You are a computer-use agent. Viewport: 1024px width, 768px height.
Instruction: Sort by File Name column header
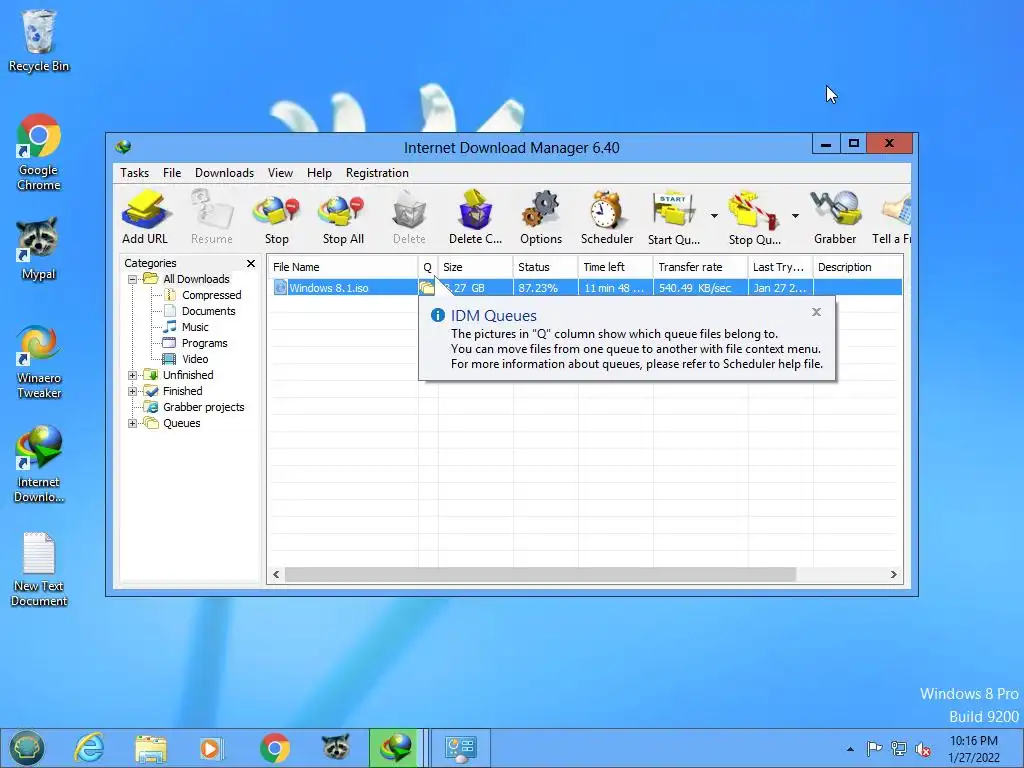pos(342,267)
